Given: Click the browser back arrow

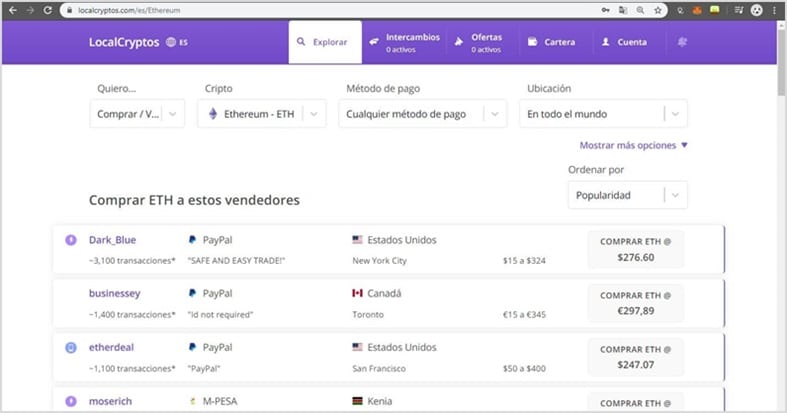Looking at the screenshot, I should point(13,10).
